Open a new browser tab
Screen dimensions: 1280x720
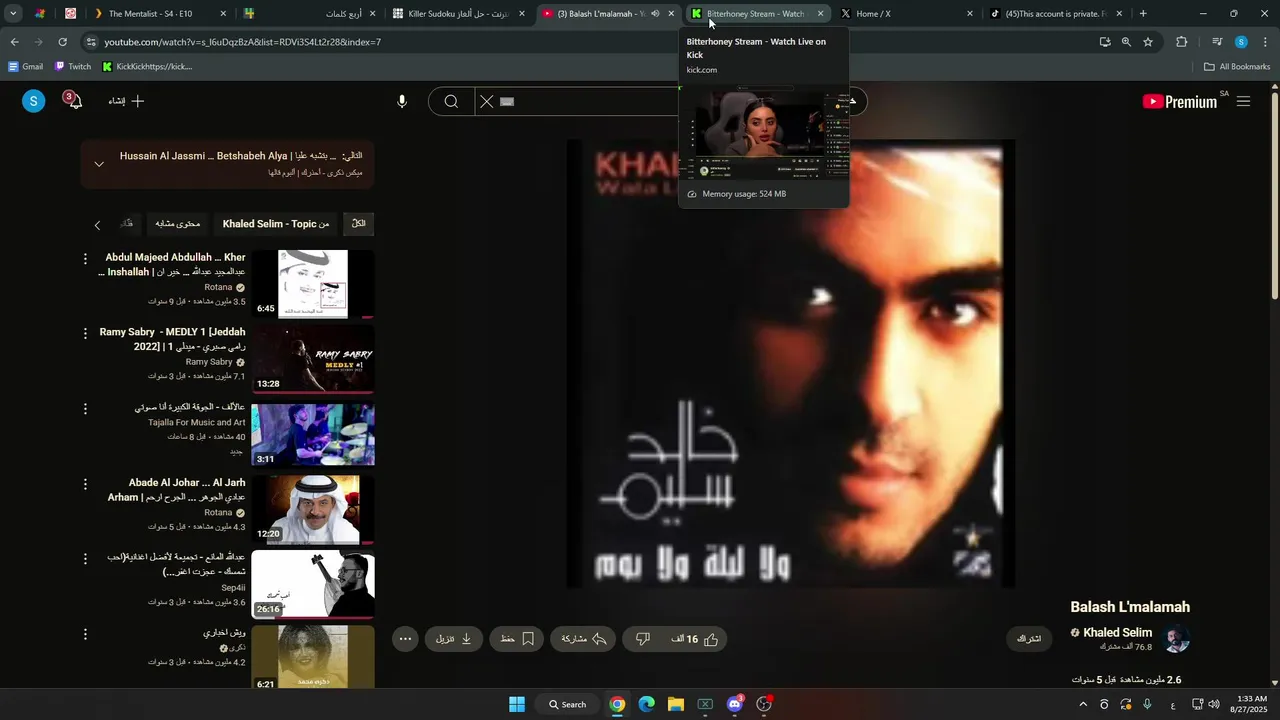[x=1143, y=14]
